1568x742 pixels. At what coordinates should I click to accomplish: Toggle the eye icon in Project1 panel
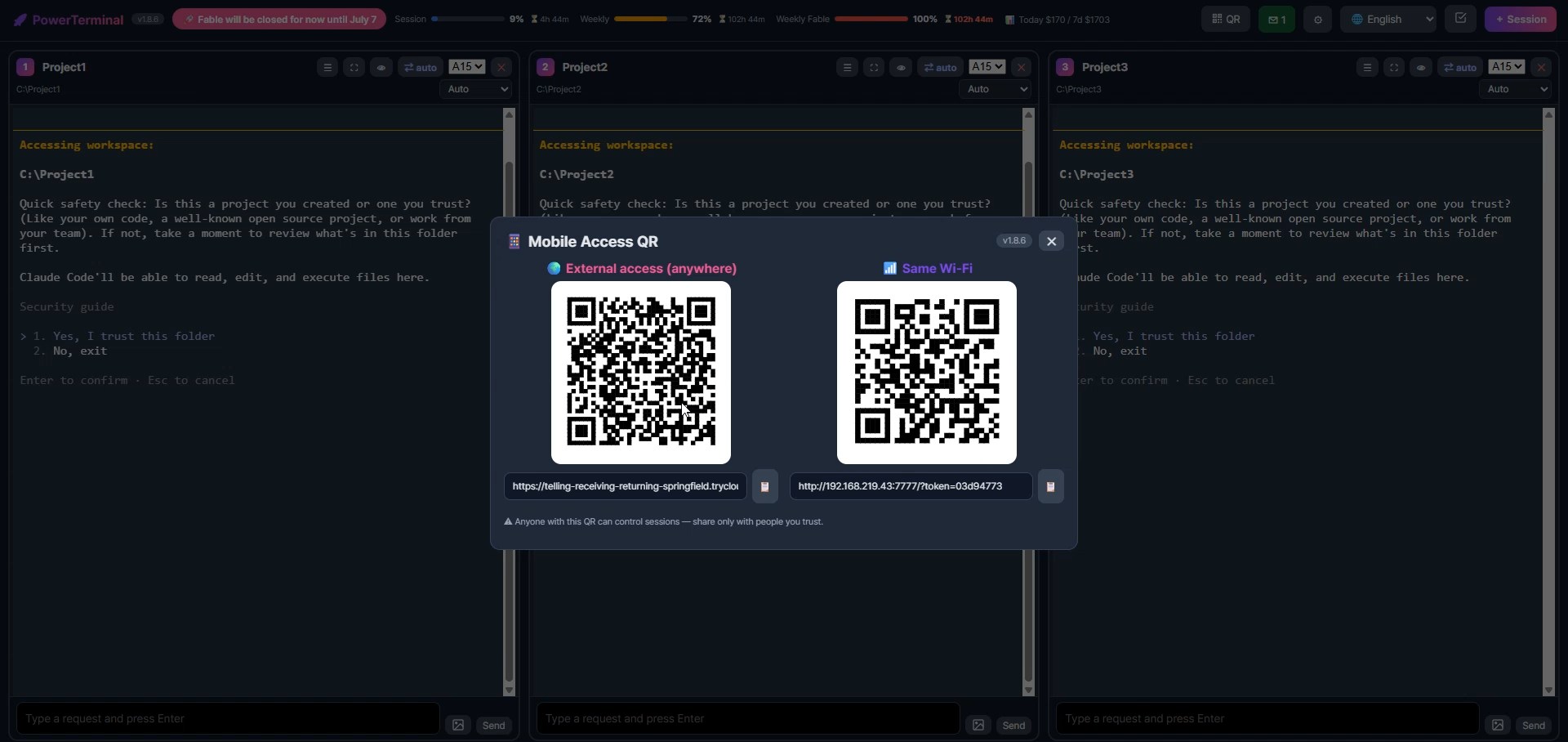pyautogui.click(x=381, y=67)
